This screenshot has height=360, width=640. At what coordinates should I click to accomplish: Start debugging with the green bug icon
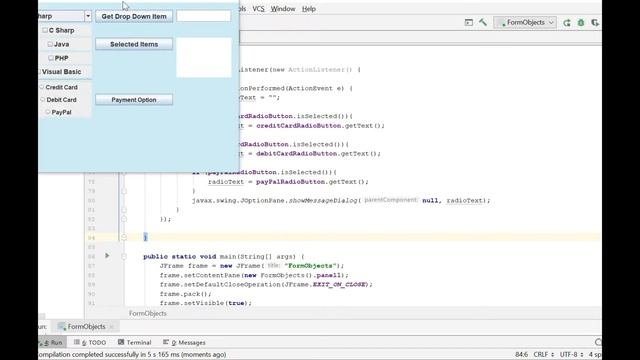(x=581, y=23)
